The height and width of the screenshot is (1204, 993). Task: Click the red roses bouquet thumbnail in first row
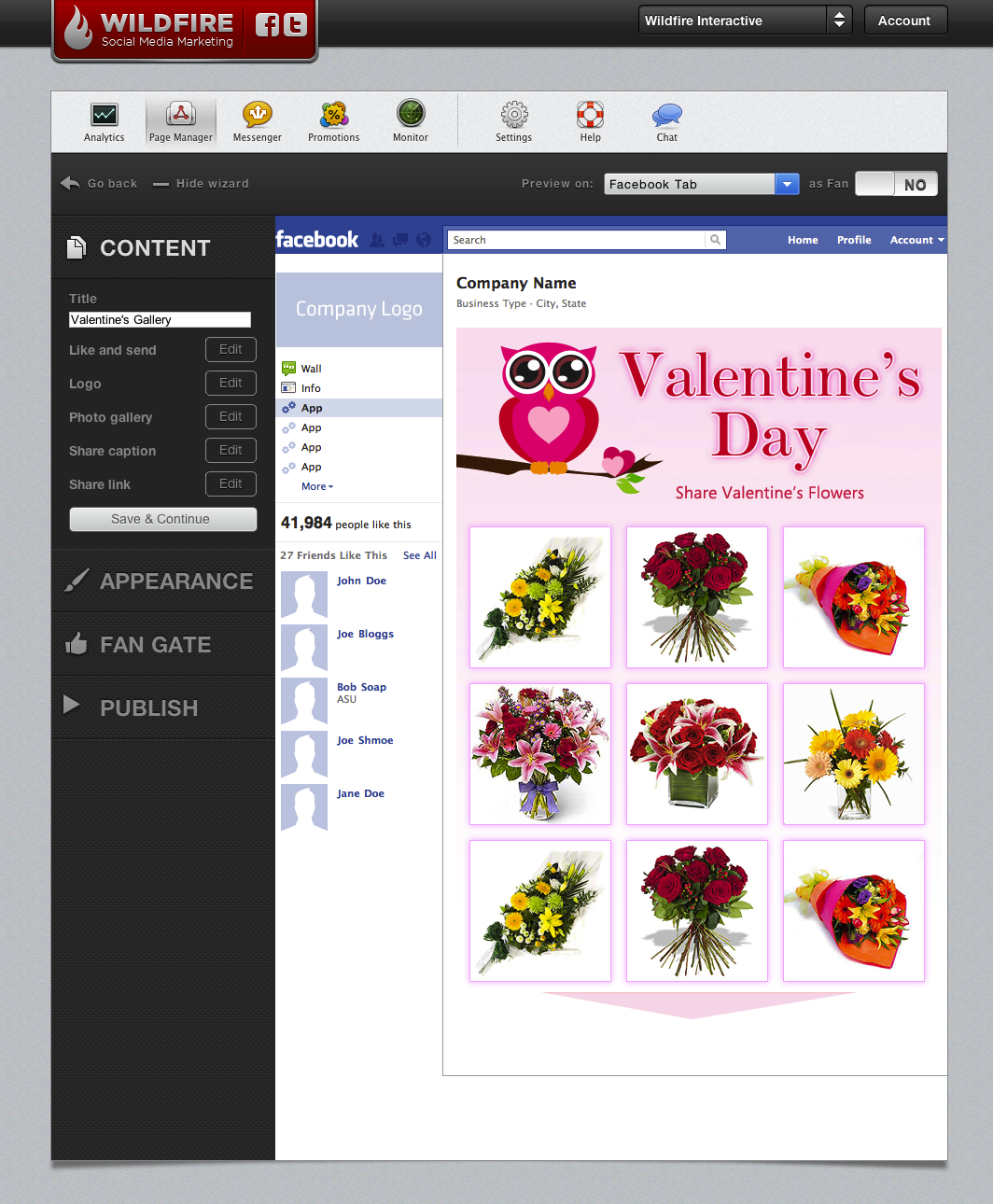(x=697, y=597)
